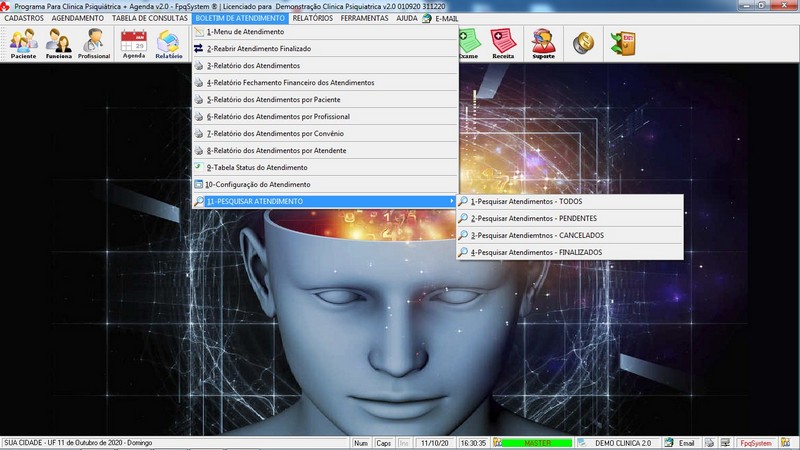Select 10-Configuração do Atendimento
Viewport: 800px width, 450px height.
[x=258, y=184]
